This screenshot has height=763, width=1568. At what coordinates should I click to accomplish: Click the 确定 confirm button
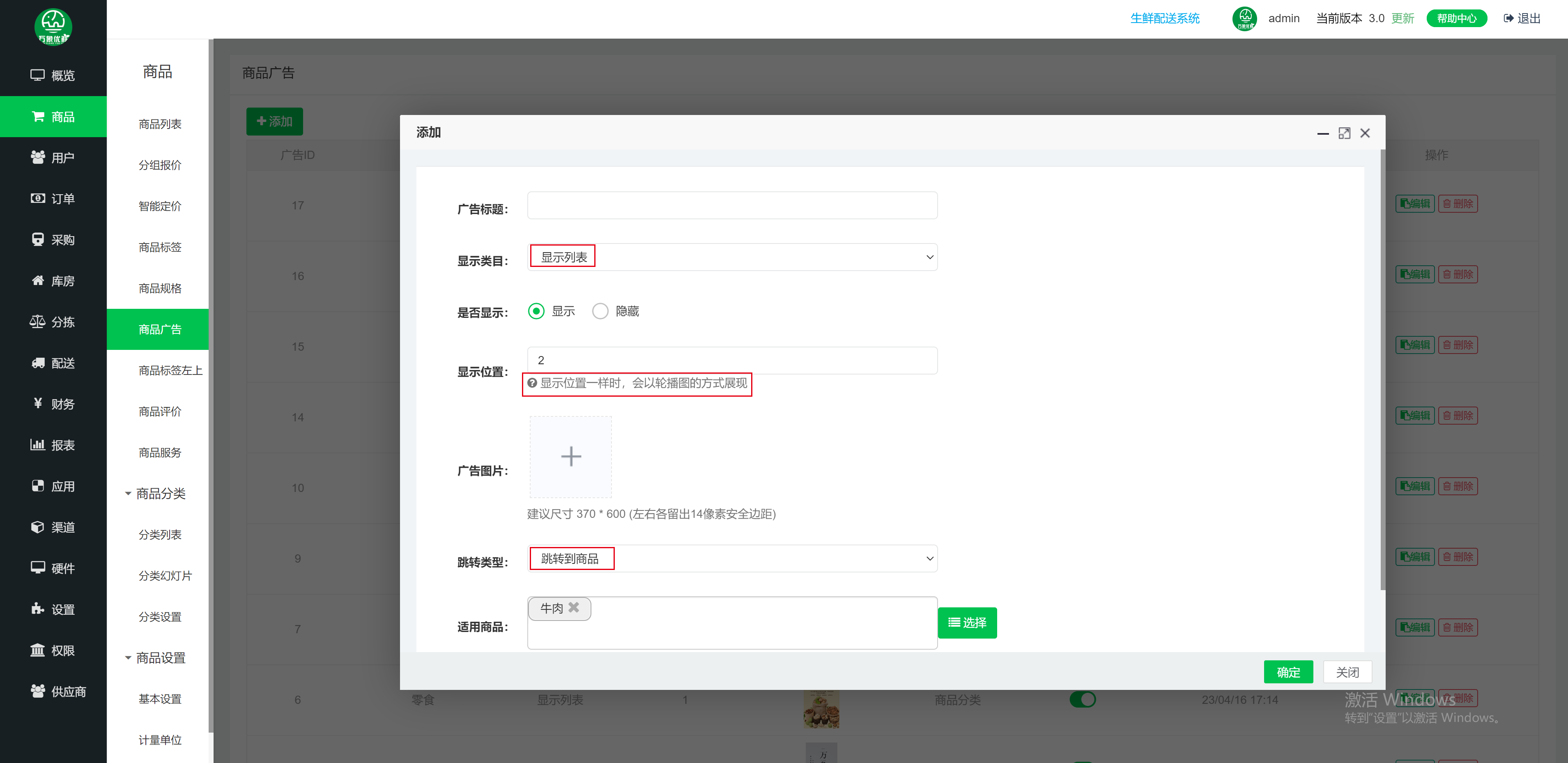click(x=1288, y=672)
